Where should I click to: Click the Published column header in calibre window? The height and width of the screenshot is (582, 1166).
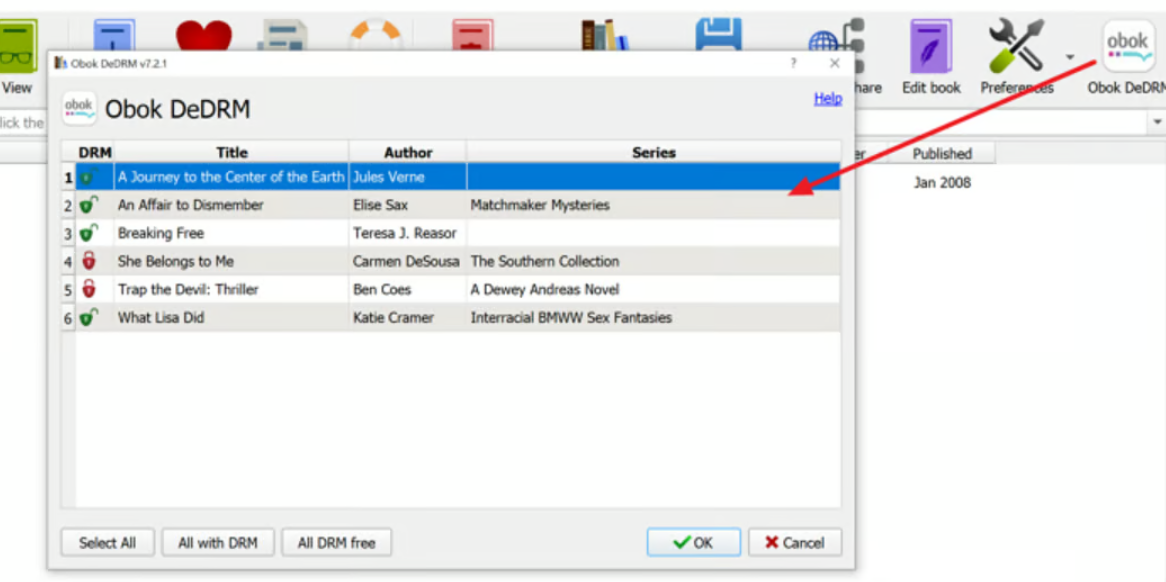(942, 154)
